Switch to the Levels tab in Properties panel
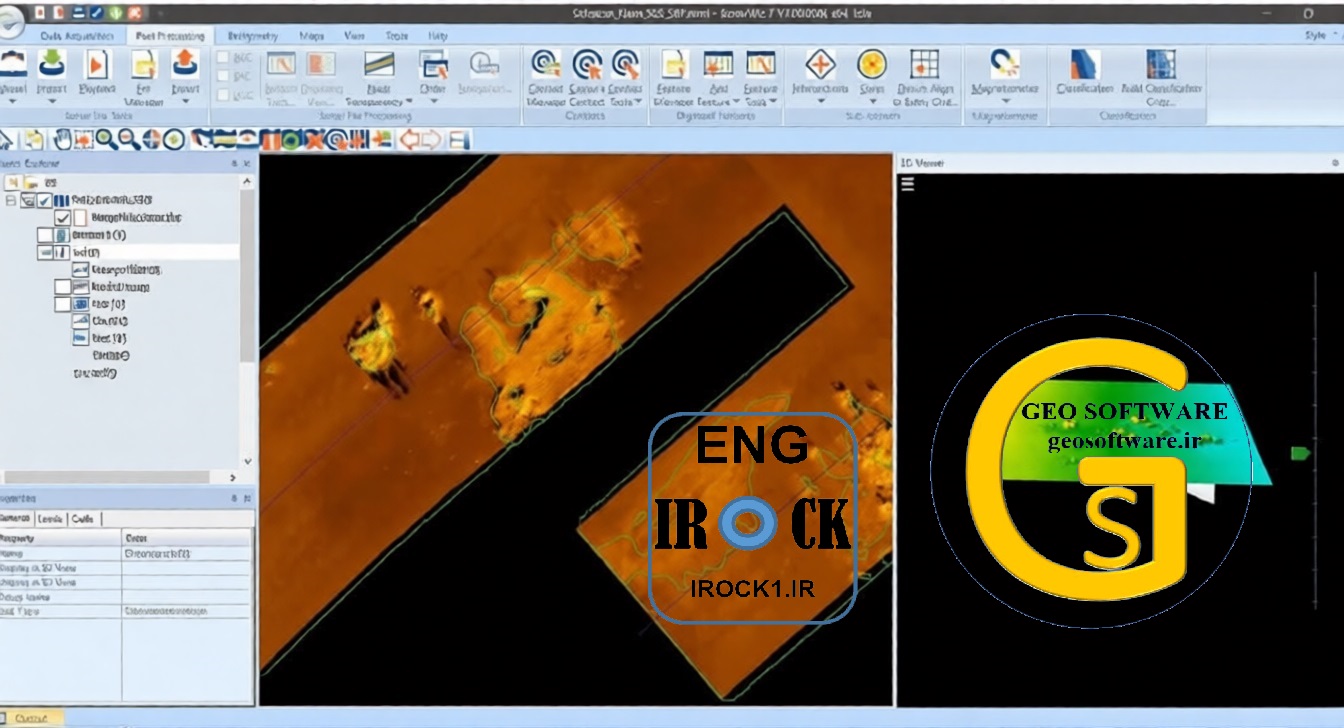 pyautogui.click(x=49, y=518)
